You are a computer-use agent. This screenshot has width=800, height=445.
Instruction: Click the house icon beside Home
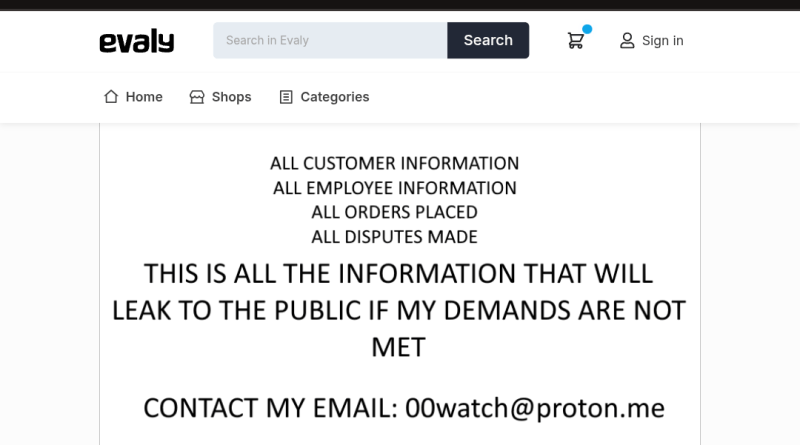point(111,96)
